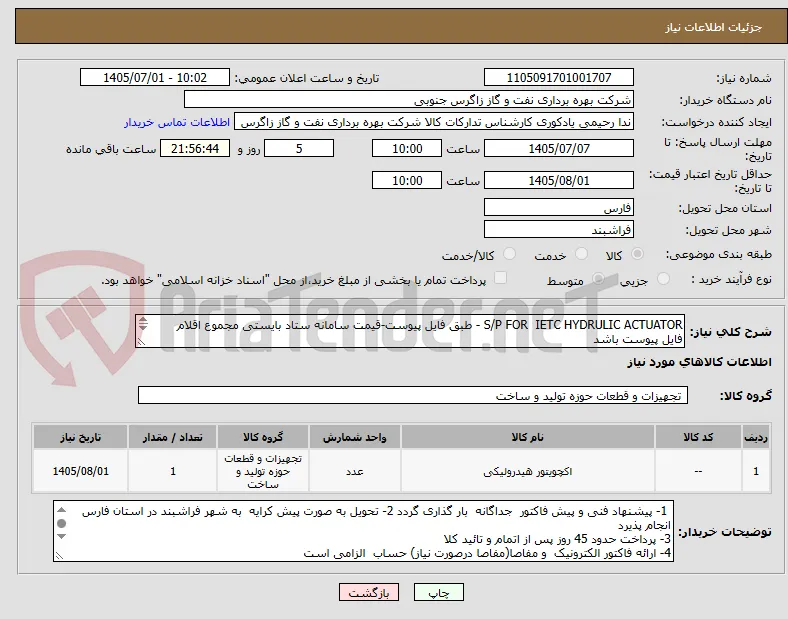Click the remaining time countdown 21:56:44

point(195,149)
